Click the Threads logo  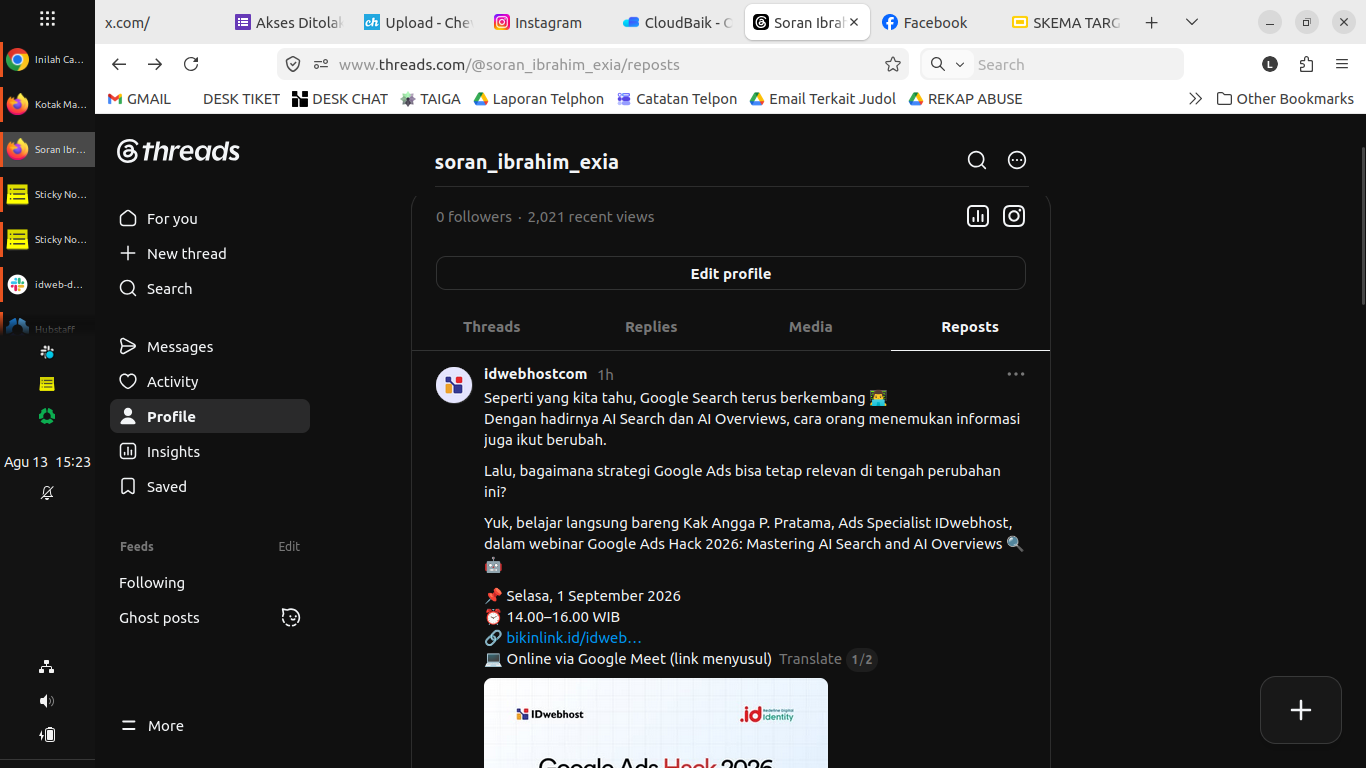coord(178,151)
